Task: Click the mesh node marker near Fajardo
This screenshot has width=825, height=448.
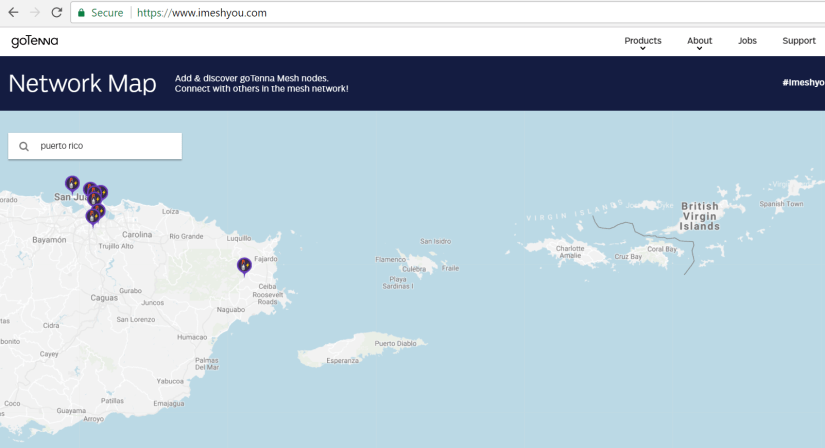Action: point(244,265)
